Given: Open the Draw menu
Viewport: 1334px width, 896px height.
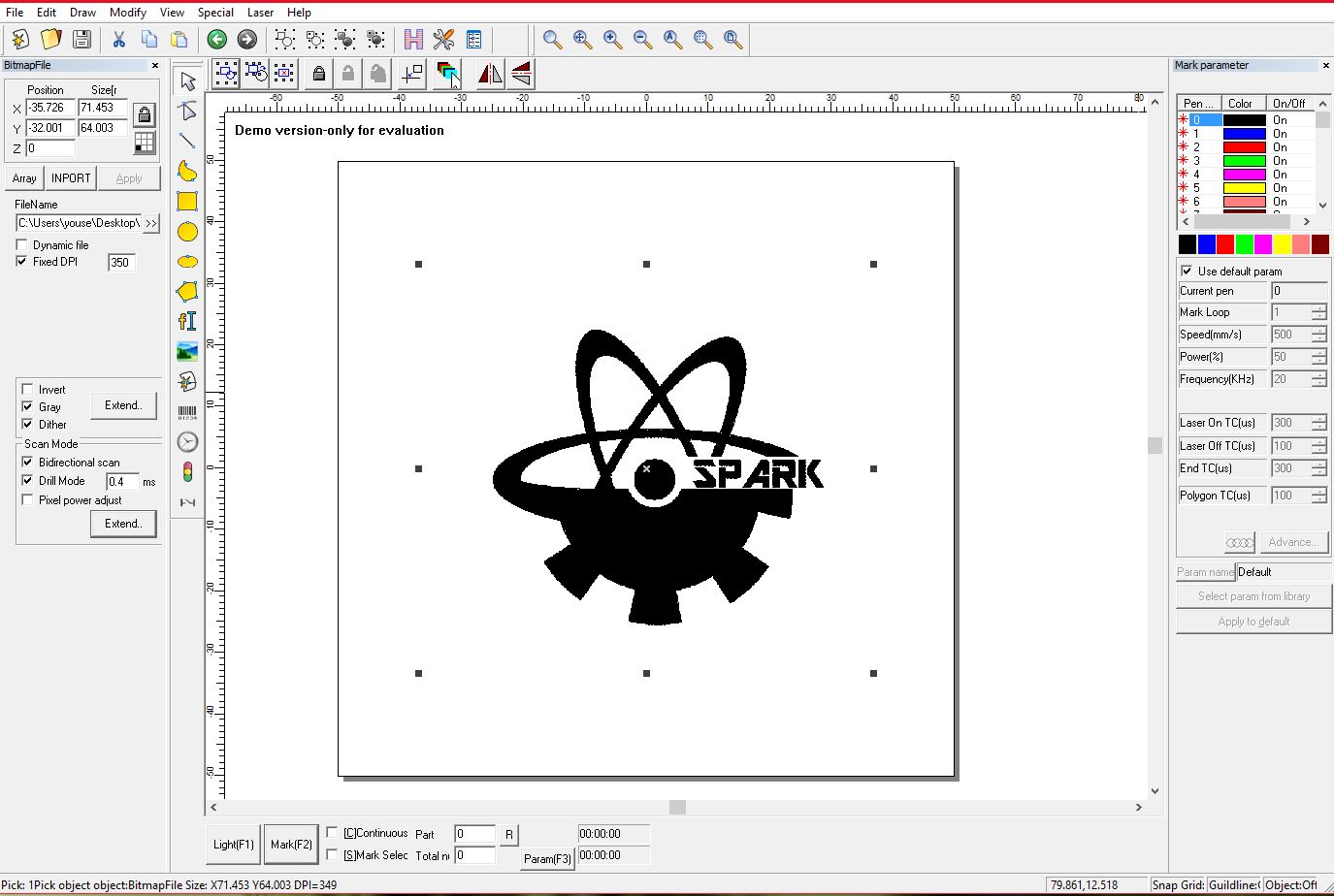Looking at the screenshot, I should [82, 13].
